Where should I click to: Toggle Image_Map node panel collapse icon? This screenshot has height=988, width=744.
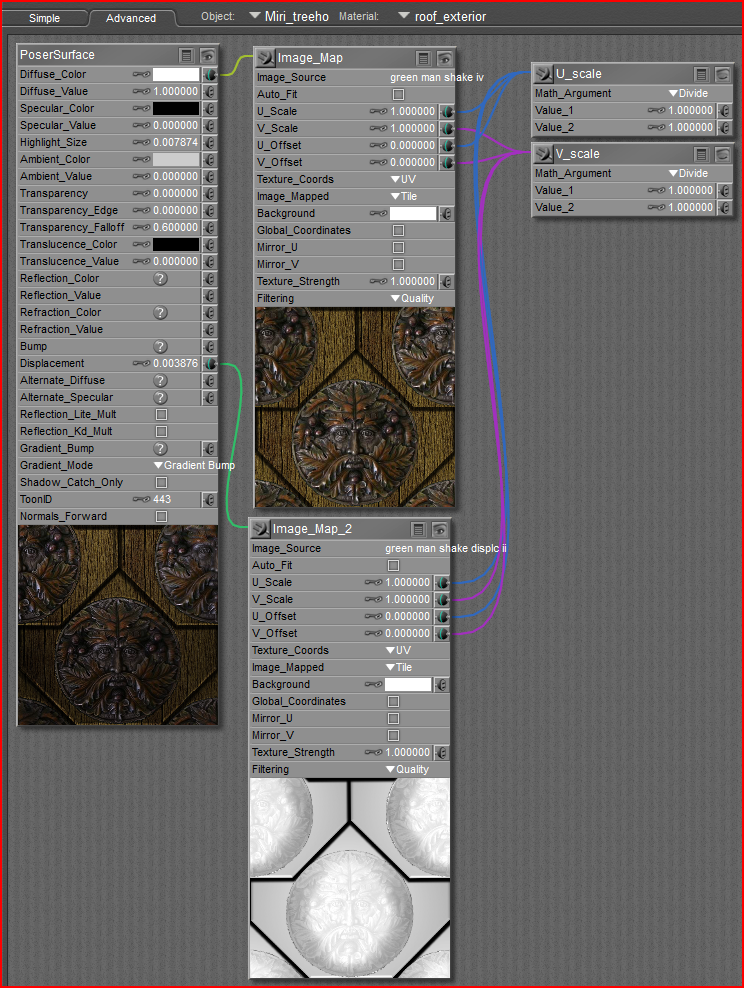[x=423, y=59]
